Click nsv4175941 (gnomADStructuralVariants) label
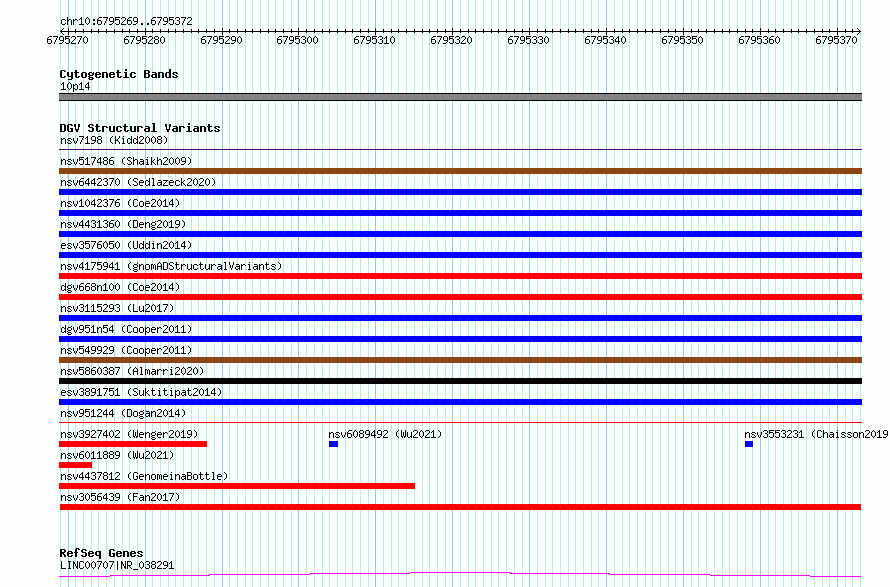 coord(171,266)
